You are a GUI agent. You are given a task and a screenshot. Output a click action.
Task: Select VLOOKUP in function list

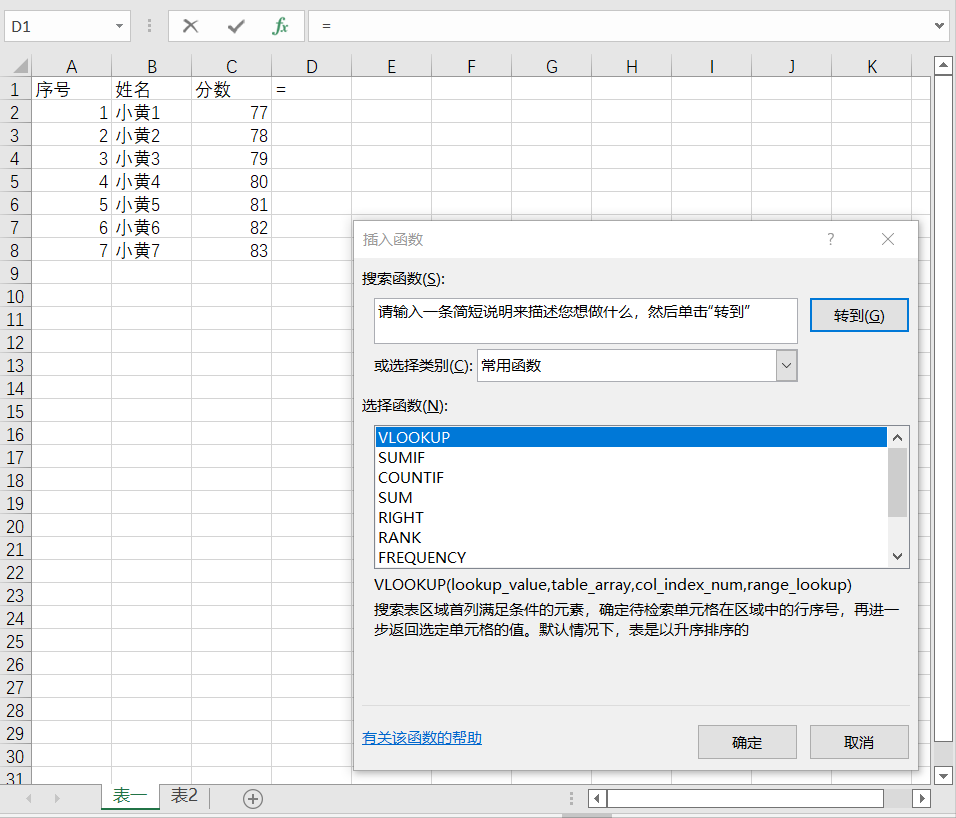click(631, 437)
